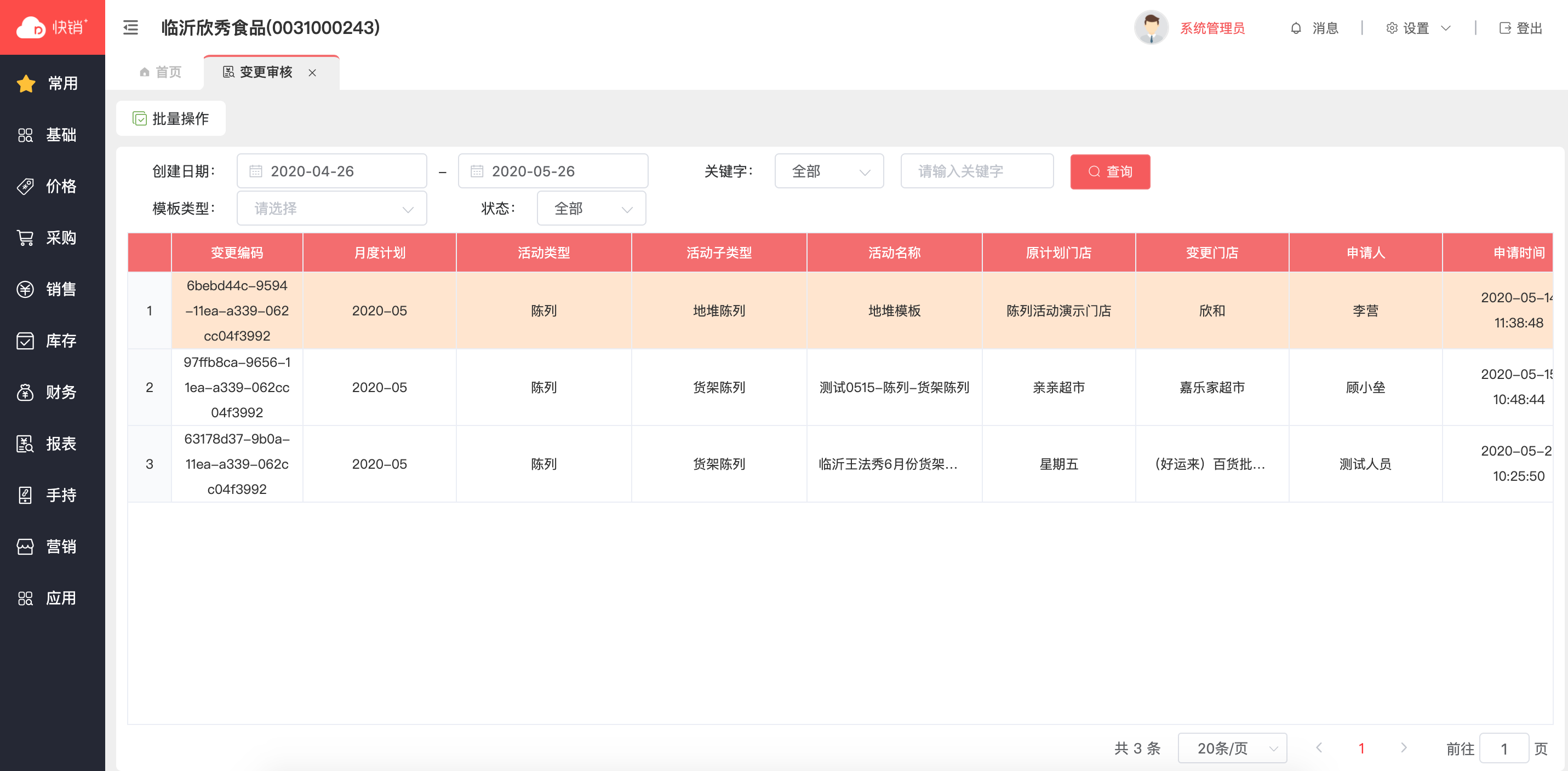Viewport: 1568px width, 771px height.
Task: Go to next page arrow
Action: click(x=1404, y=748)
